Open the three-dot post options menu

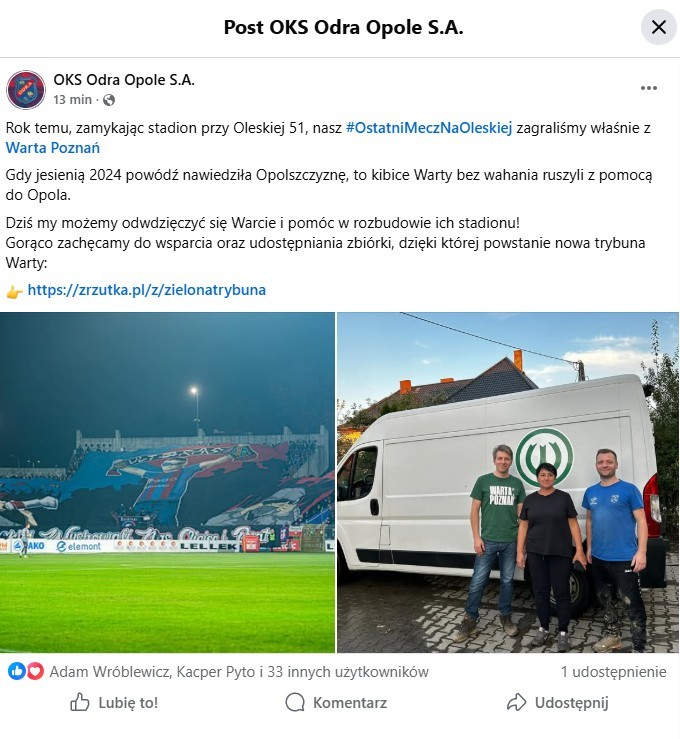click(648, 88)
